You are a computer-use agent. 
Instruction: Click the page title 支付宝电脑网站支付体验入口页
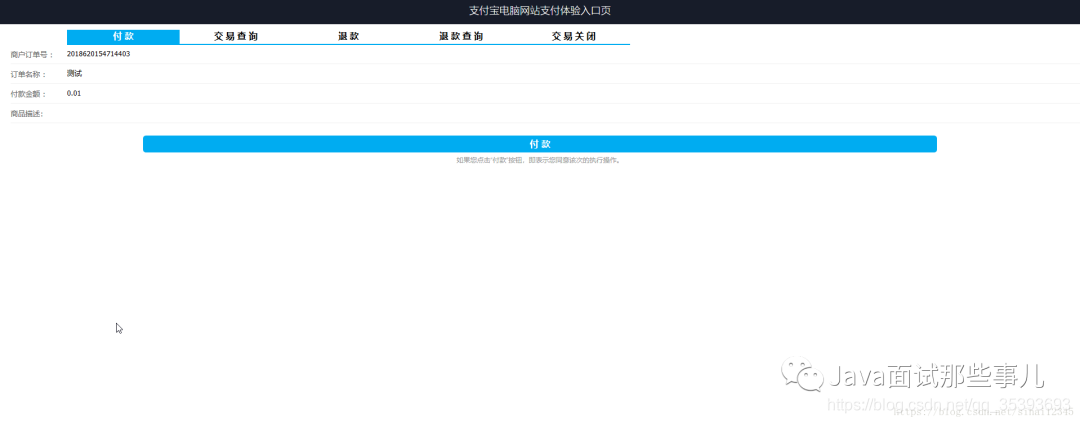pyautogui.click(x=539, y=11)
